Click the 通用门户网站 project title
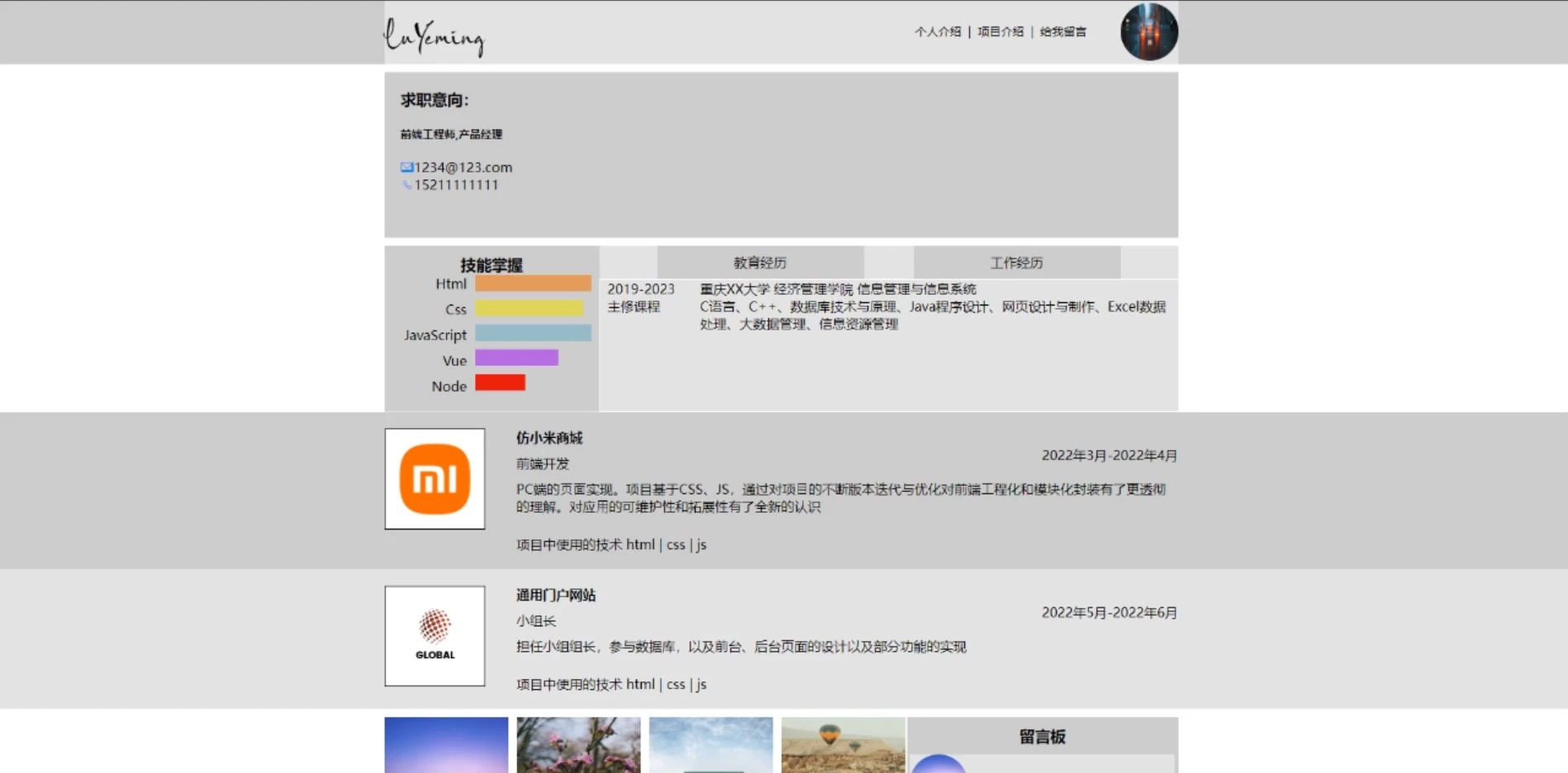1568x773 pixels. (x=556, y=595)
